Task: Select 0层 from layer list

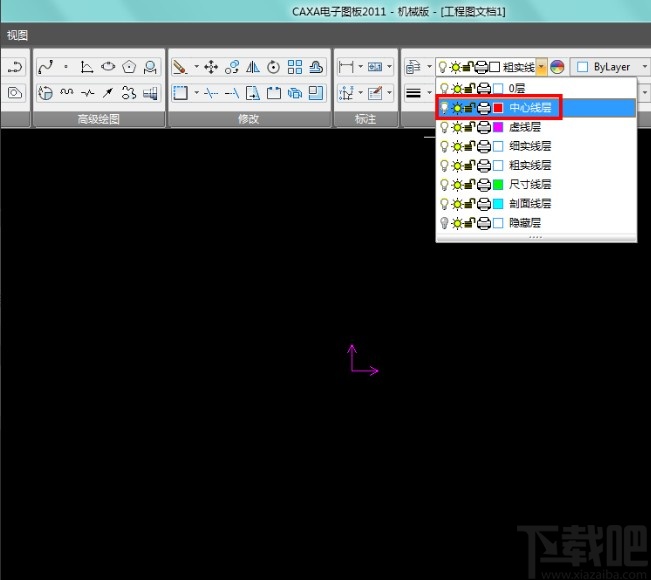Action: coord(536,88)
